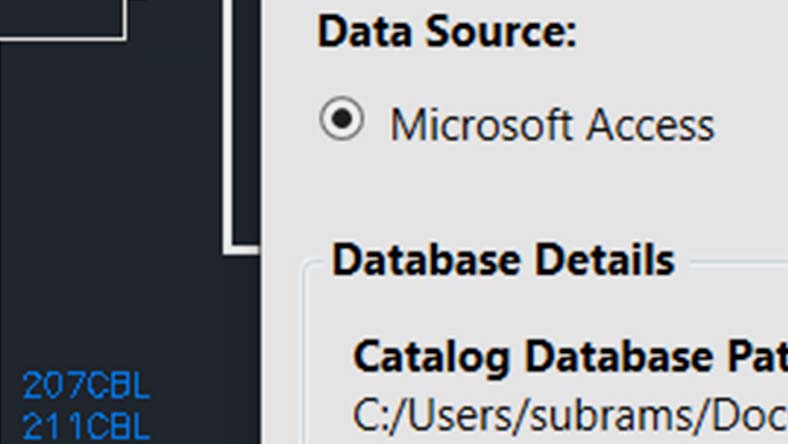Click the Database Details group title
The width and height of the screenshot is (788, 444).
pos(503,260)
